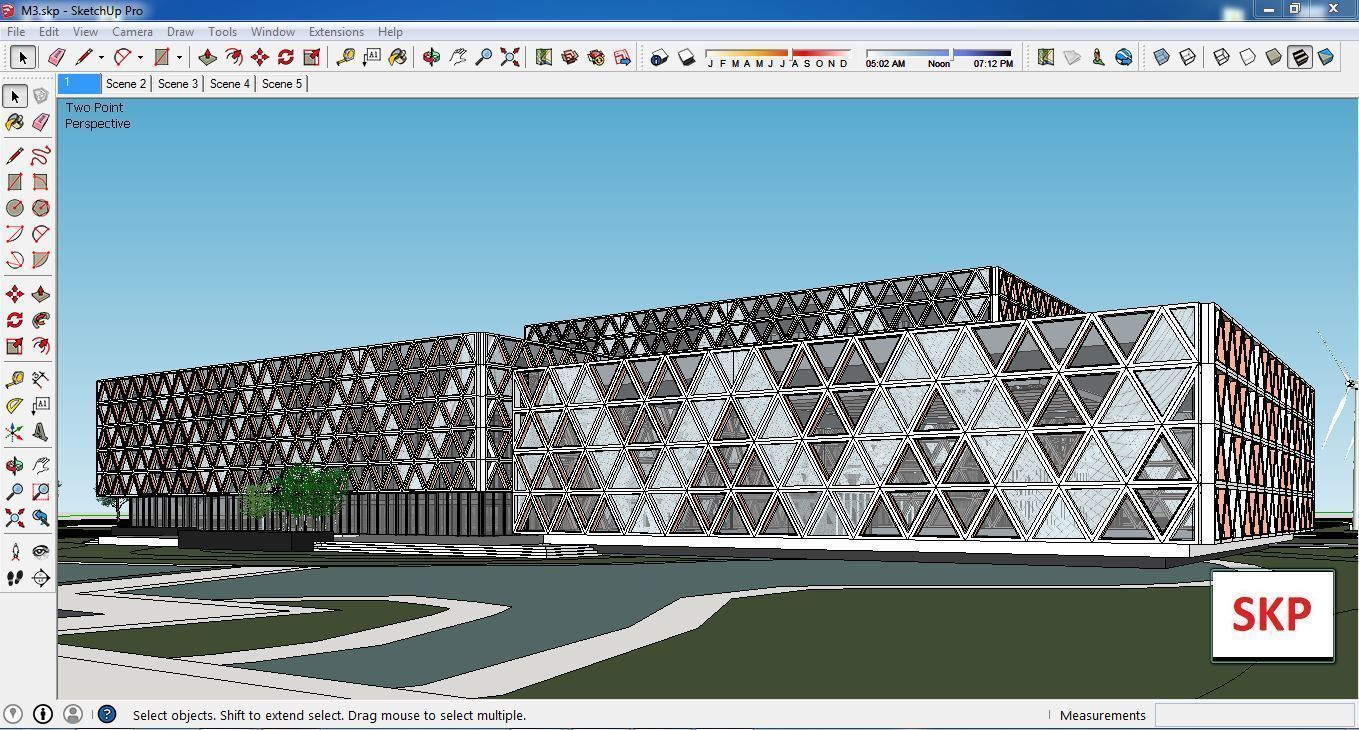Click the Previous view icon
The width and height of the screenshot is (1359, 730).
pyautogui.click(x=41, y=518)
